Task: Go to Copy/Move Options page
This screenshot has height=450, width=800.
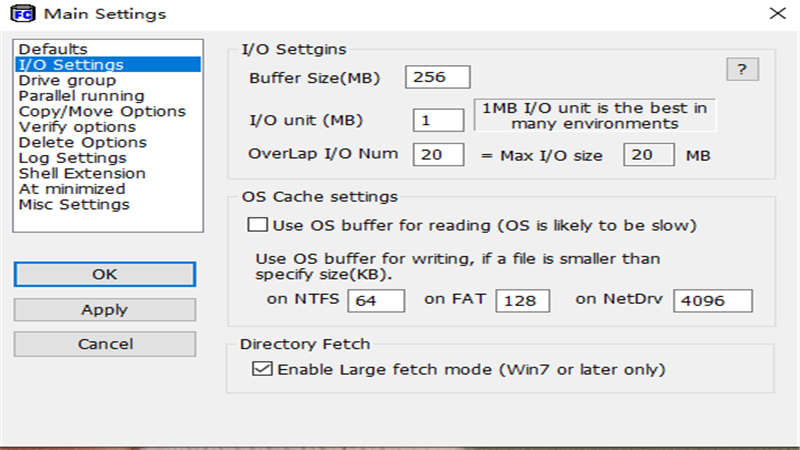Action: point(102,111)
